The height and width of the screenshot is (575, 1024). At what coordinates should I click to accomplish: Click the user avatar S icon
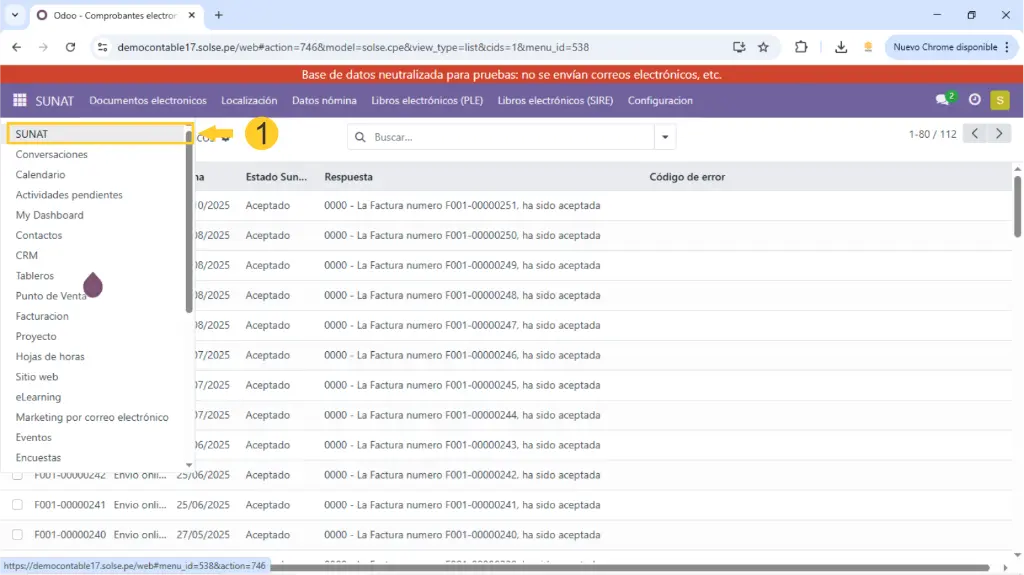click(x=999, y=100)
